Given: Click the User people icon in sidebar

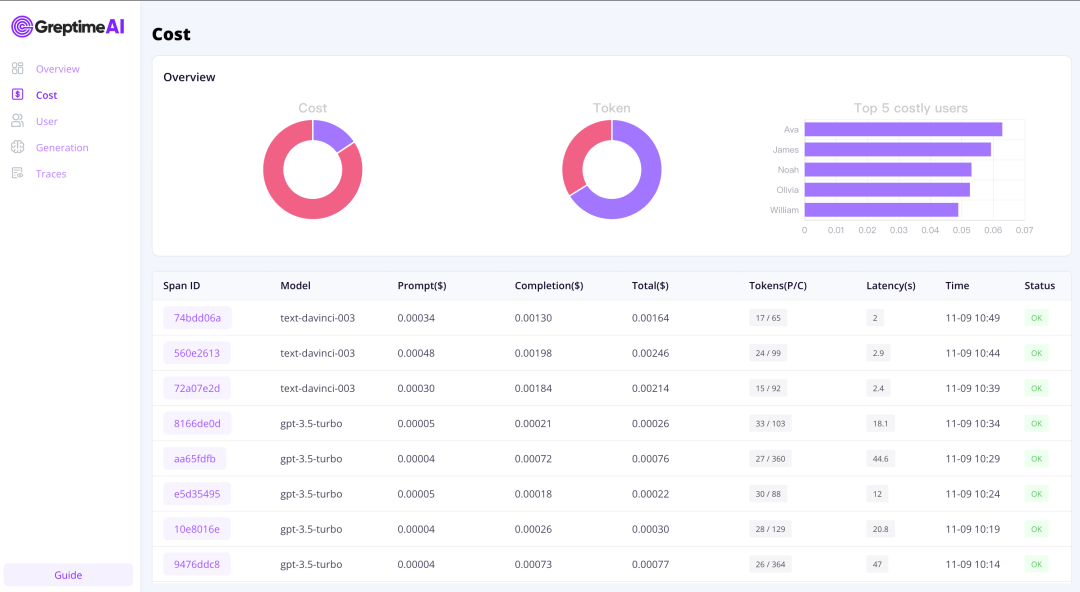Looking at the screenshot, I should [17, 121].
